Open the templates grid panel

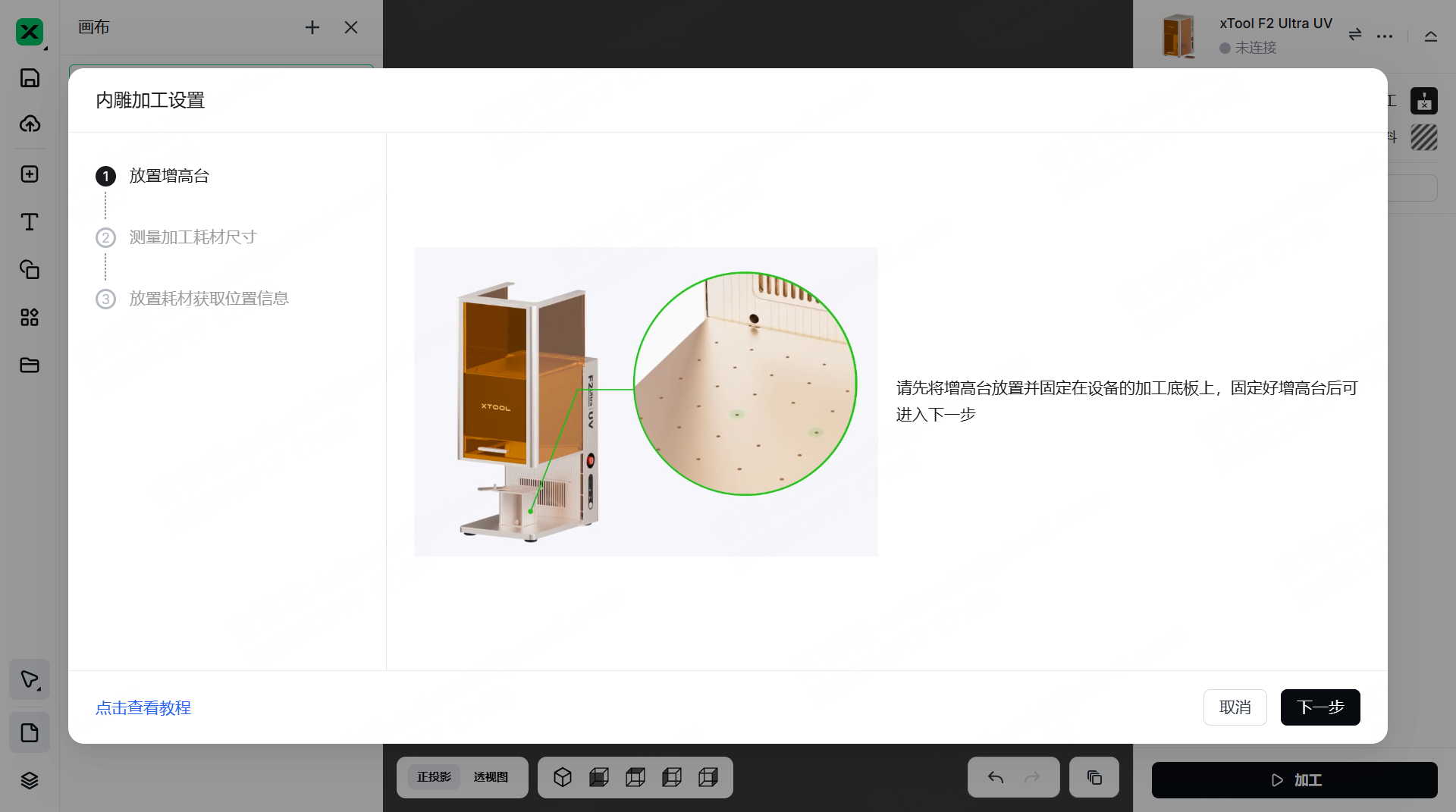30,317
